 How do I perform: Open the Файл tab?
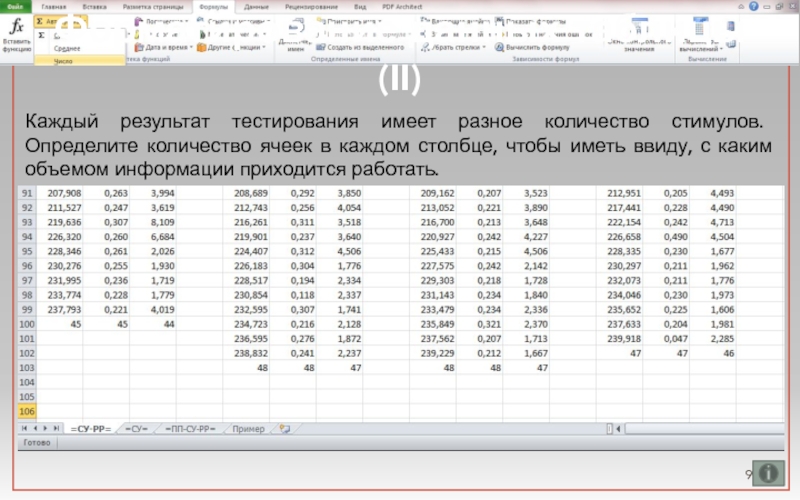tap(16, 6)
